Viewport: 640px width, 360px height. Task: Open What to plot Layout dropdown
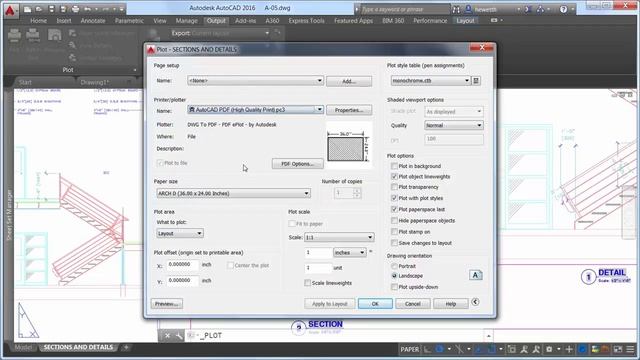pos(180,233)
